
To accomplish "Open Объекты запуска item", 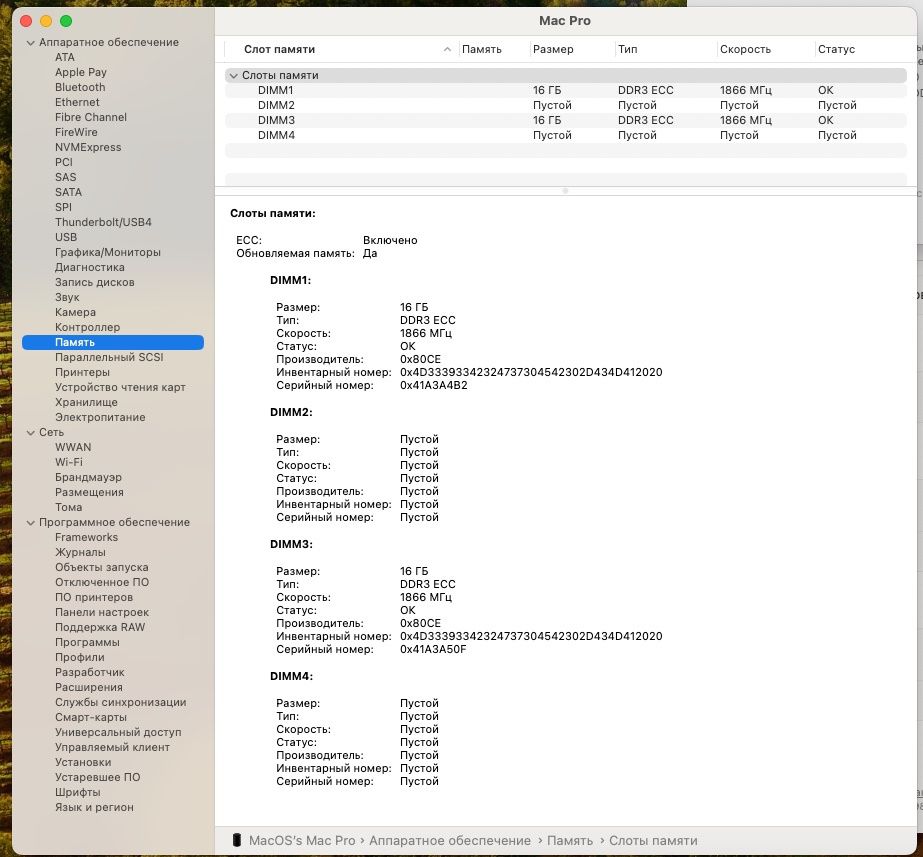I will [101, 567].
